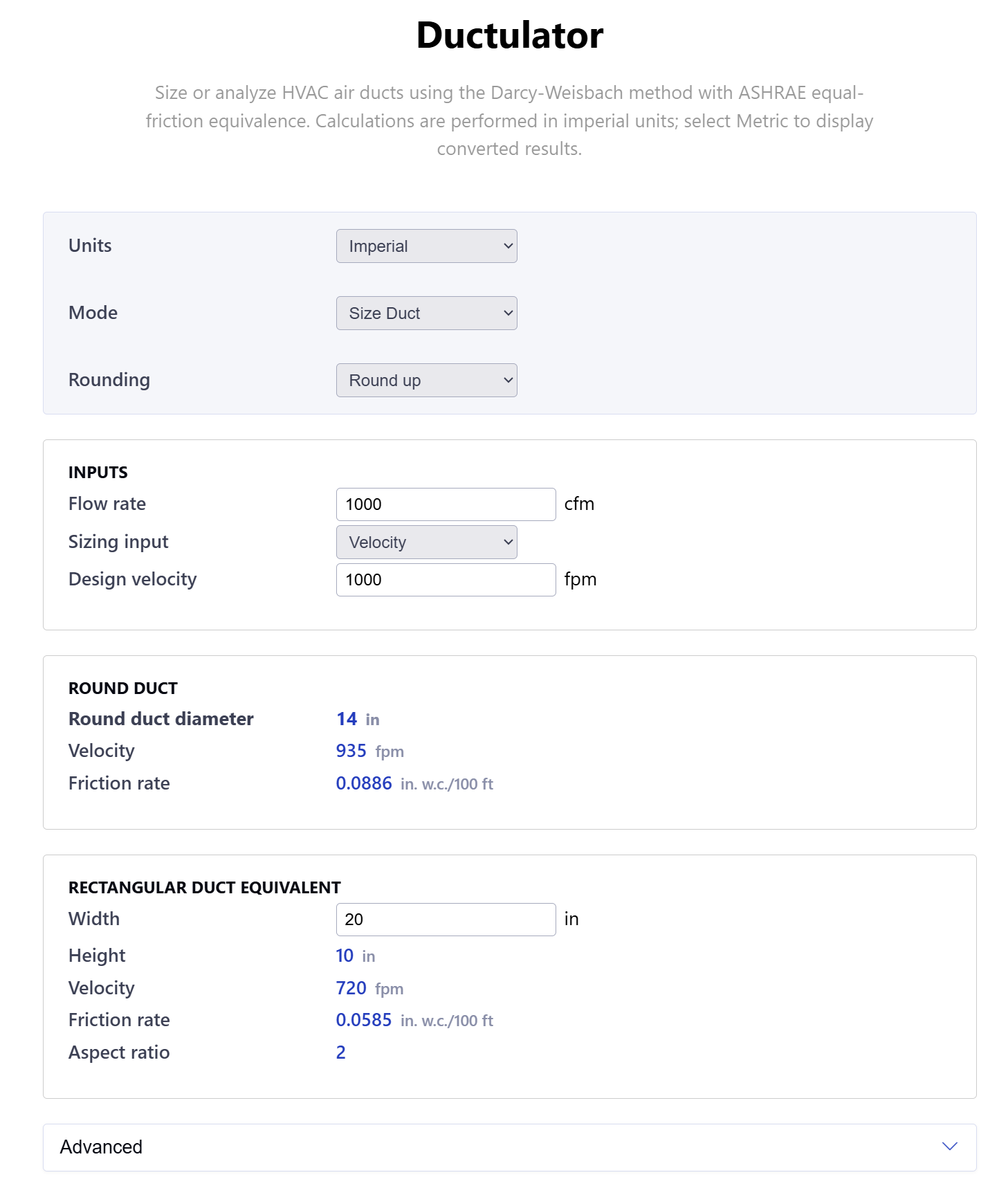The image size is (1008, 1186).
Task: Click the Ductulator page title
Action: tap(510, 35)
